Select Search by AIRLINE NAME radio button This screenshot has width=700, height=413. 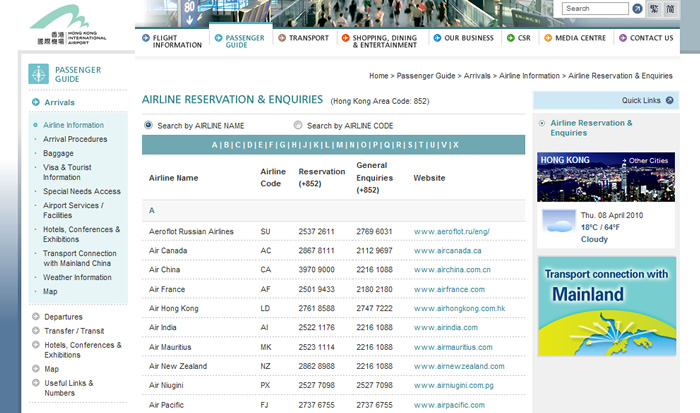(x=148, y=125)
